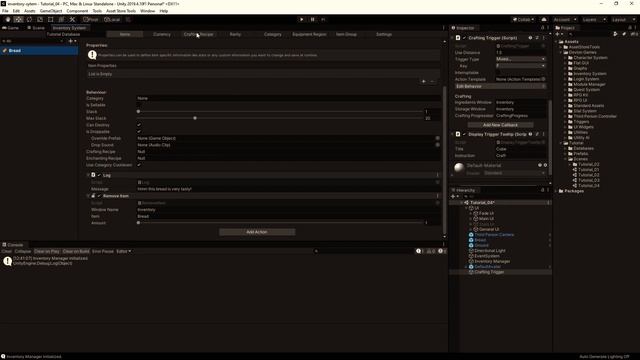Screen dimensions: 640x360
Task: Open the Console Editor dropdown
Action: (x=124, y=251)
